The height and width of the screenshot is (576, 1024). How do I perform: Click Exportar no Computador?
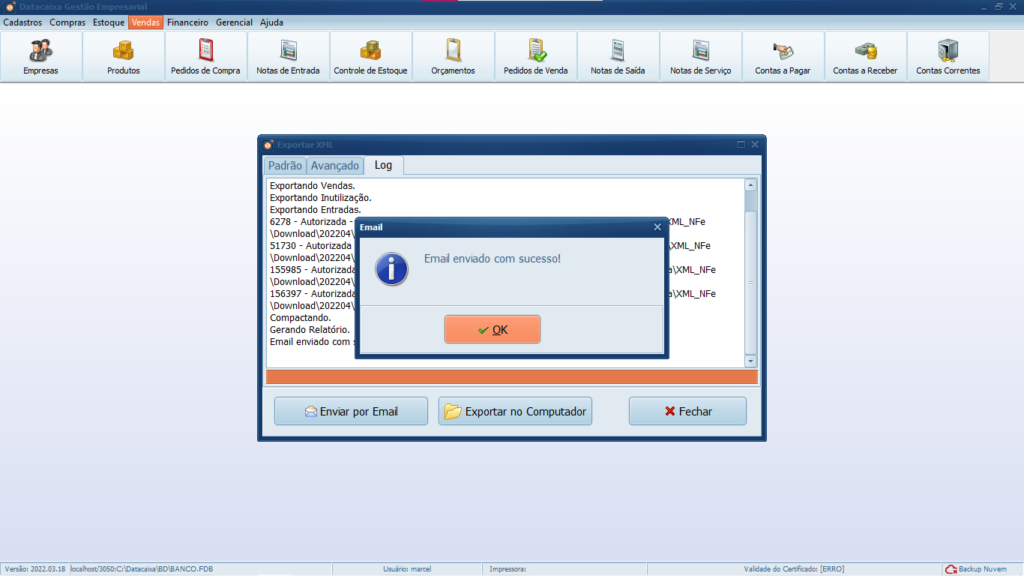[x=514, y=410]
